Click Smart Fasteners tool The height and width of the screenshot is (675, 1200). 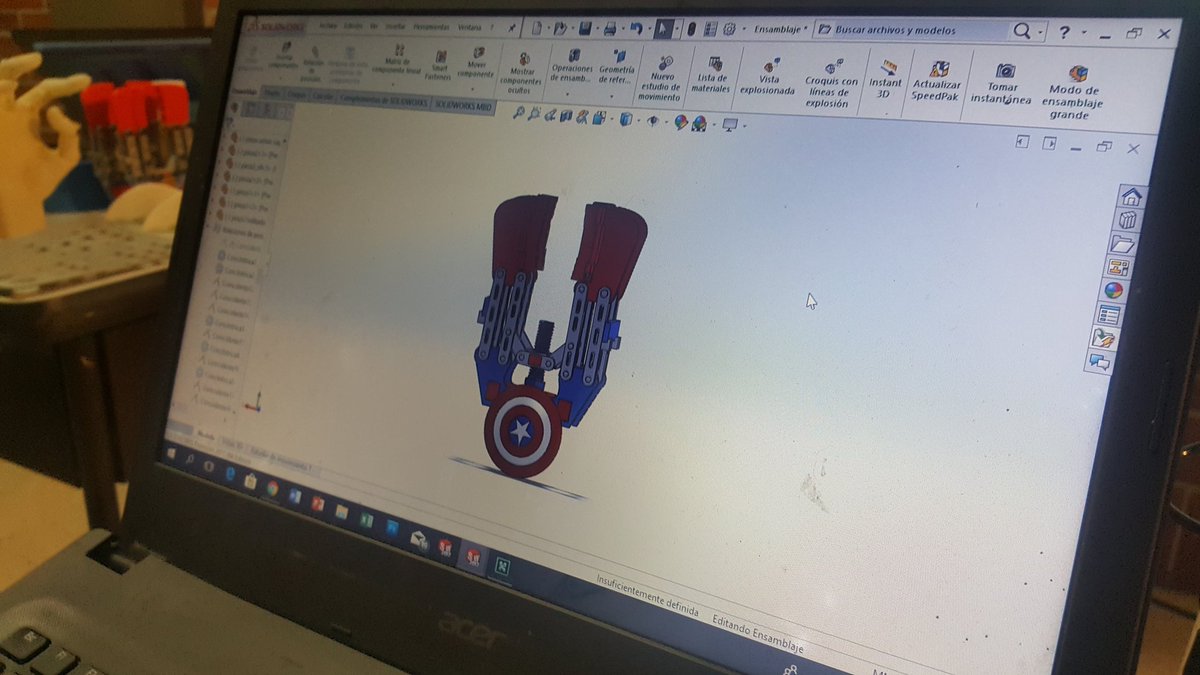pos(438,63)
